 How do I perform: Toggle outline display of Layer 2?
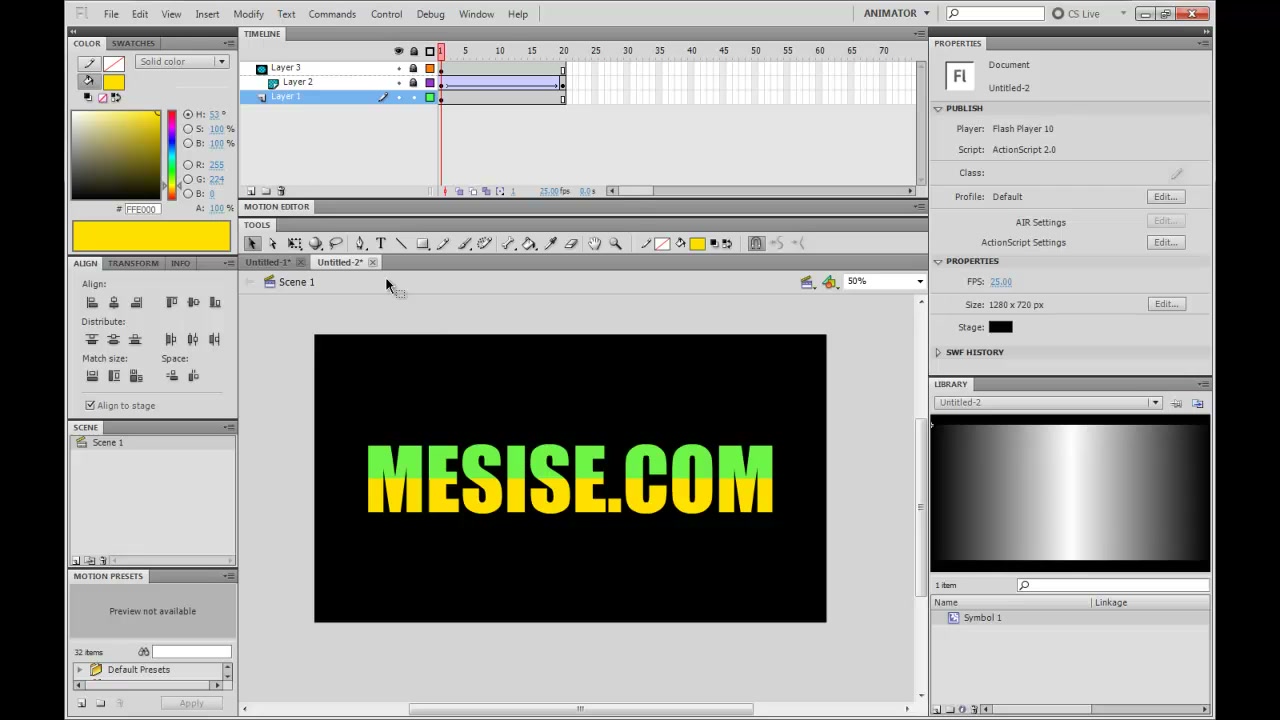pos(430,82)
